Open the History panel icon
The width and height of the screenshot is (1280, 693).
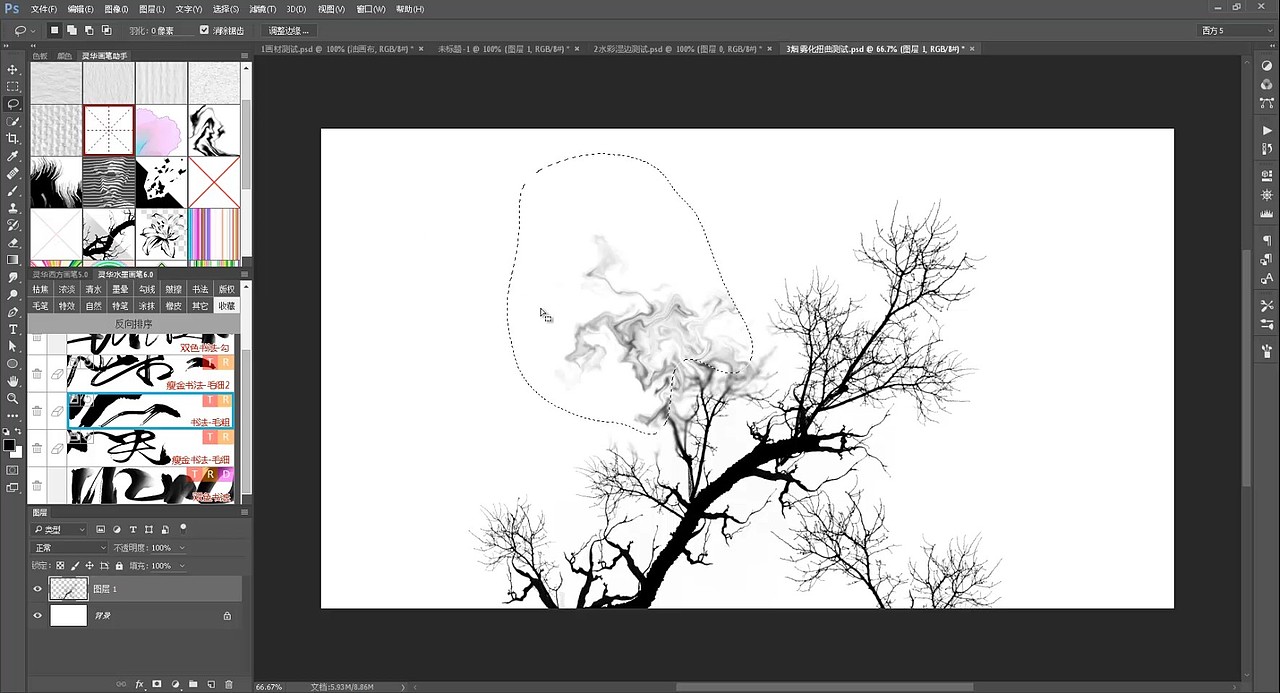(1267, 149)
